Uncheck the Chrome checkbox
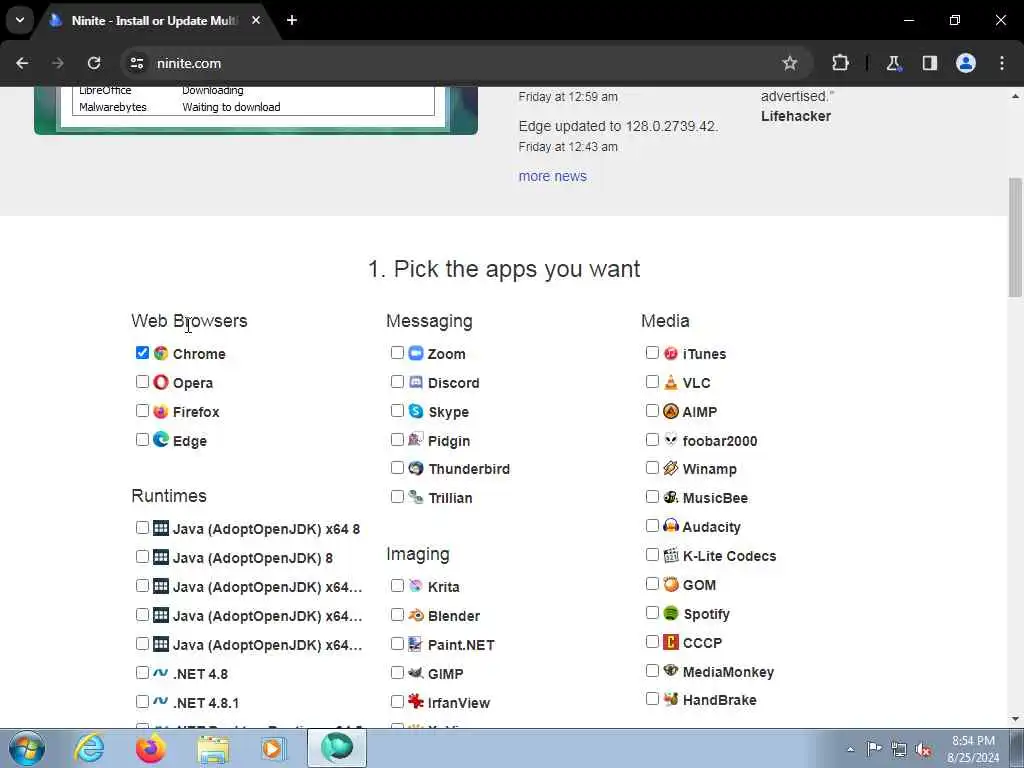 142,353
